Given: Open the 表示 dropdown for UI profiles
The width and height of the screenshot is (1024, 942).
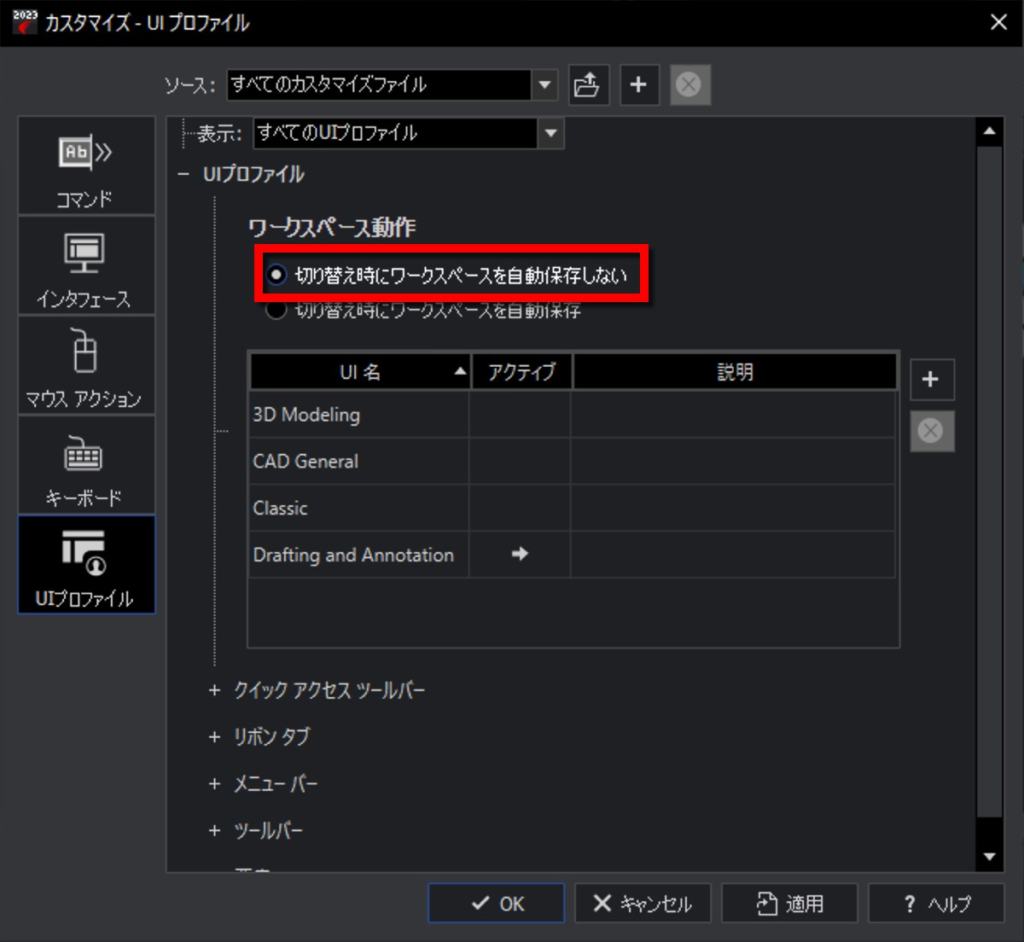Looking at the screenshot, I should (551, 133).
